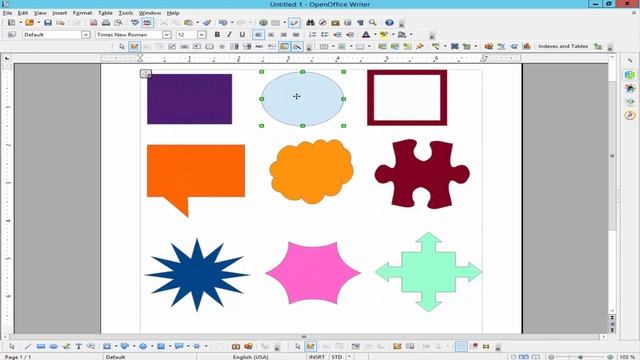Screen dimensions: 640x360
Task: Click the Insert Chart icon on toolbar
Action: tap(527, 47)
